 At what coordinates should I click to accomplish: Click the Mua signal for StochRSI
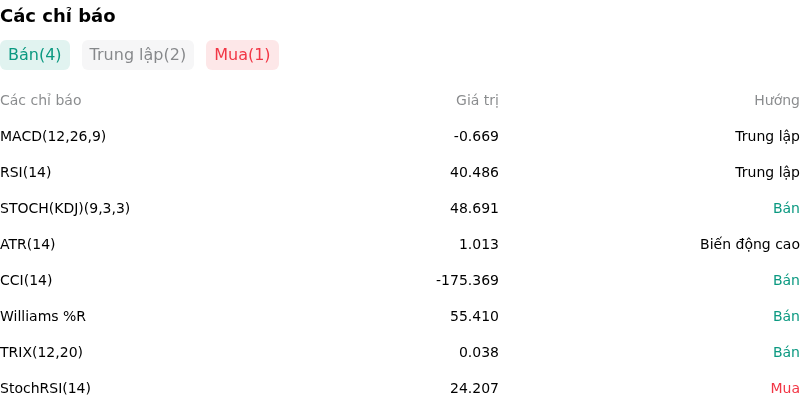[785, 388]
